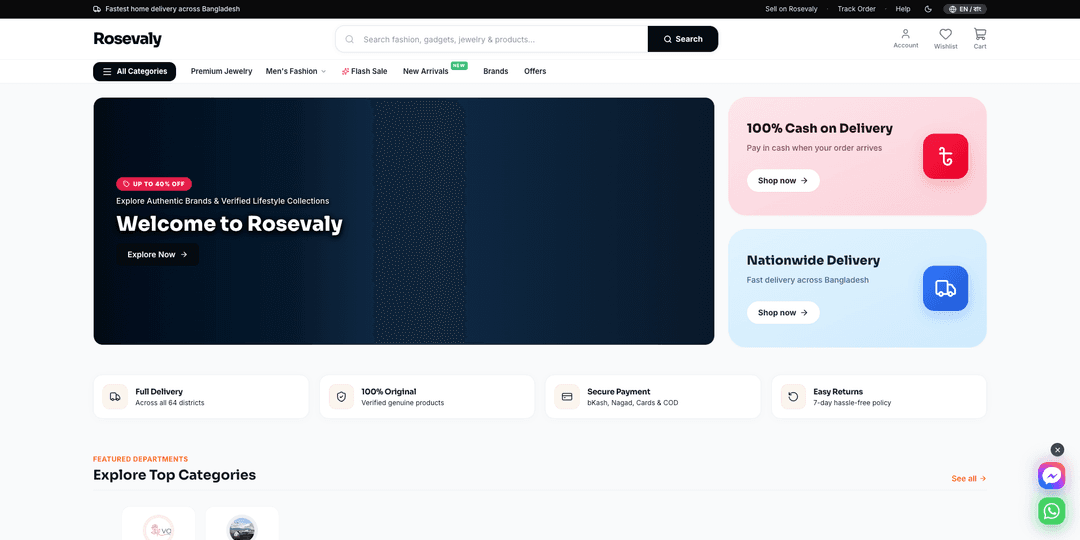The height and width of the screenshot is (540, 1080).
Task: Open the All Categories menu
Action: pyautogui.click(x=134, y=72)
